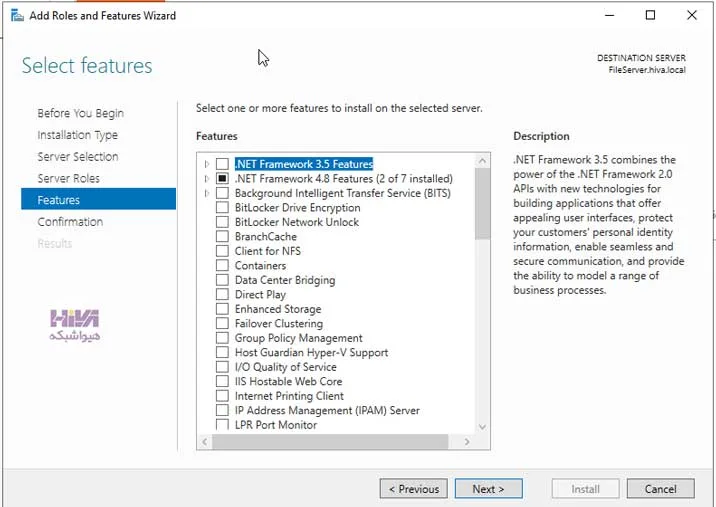Enable BitLocker Network Unlock checkbox
The width and height of the screenshot is (716, 507).
pyautogui.click(x=222, y=222)
